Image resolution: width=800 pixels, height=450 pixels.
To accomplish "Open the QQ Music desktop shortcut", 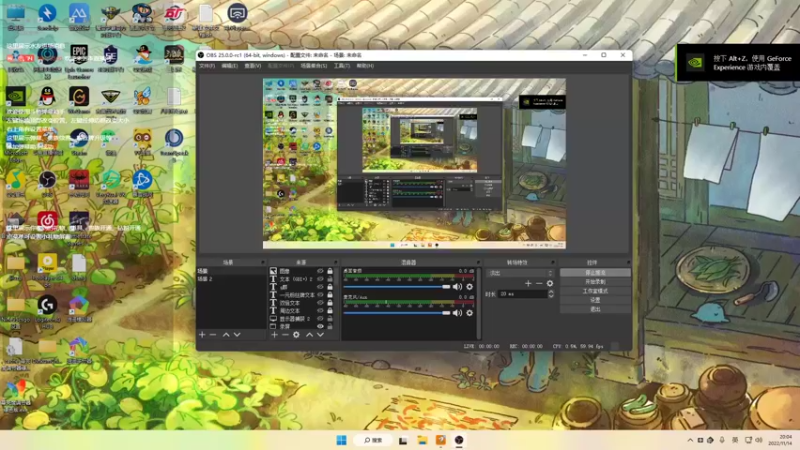I will click(16, 184).
